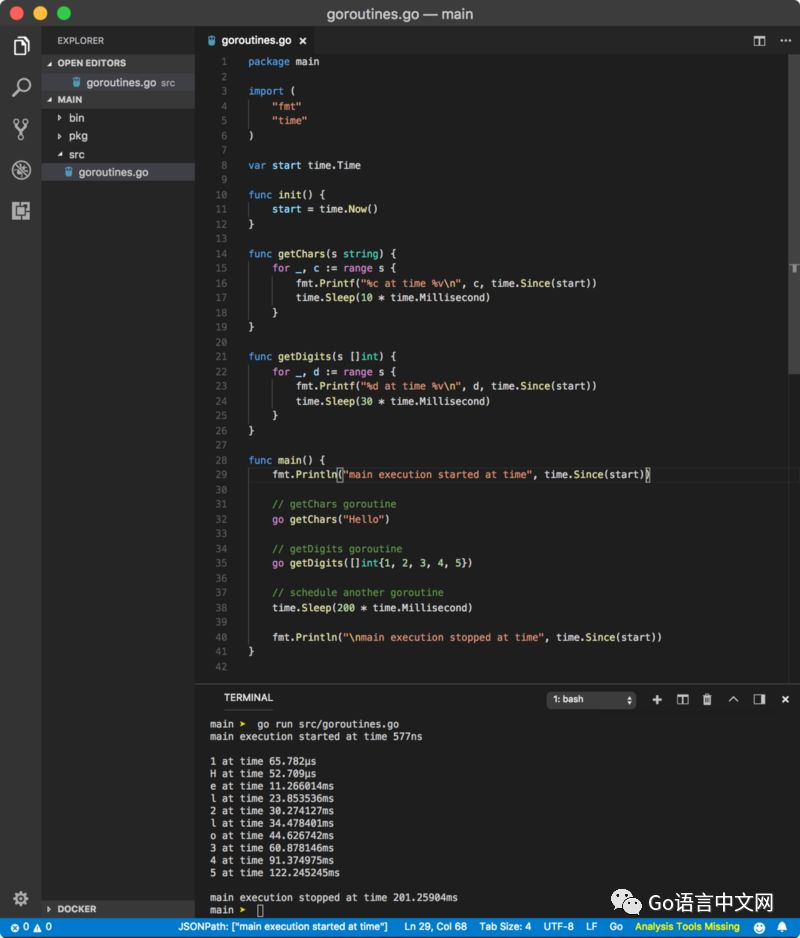Open the feedback smiley in status bar
The width and height of the screenshot is (800, 938).
click(x=759, y=927)
